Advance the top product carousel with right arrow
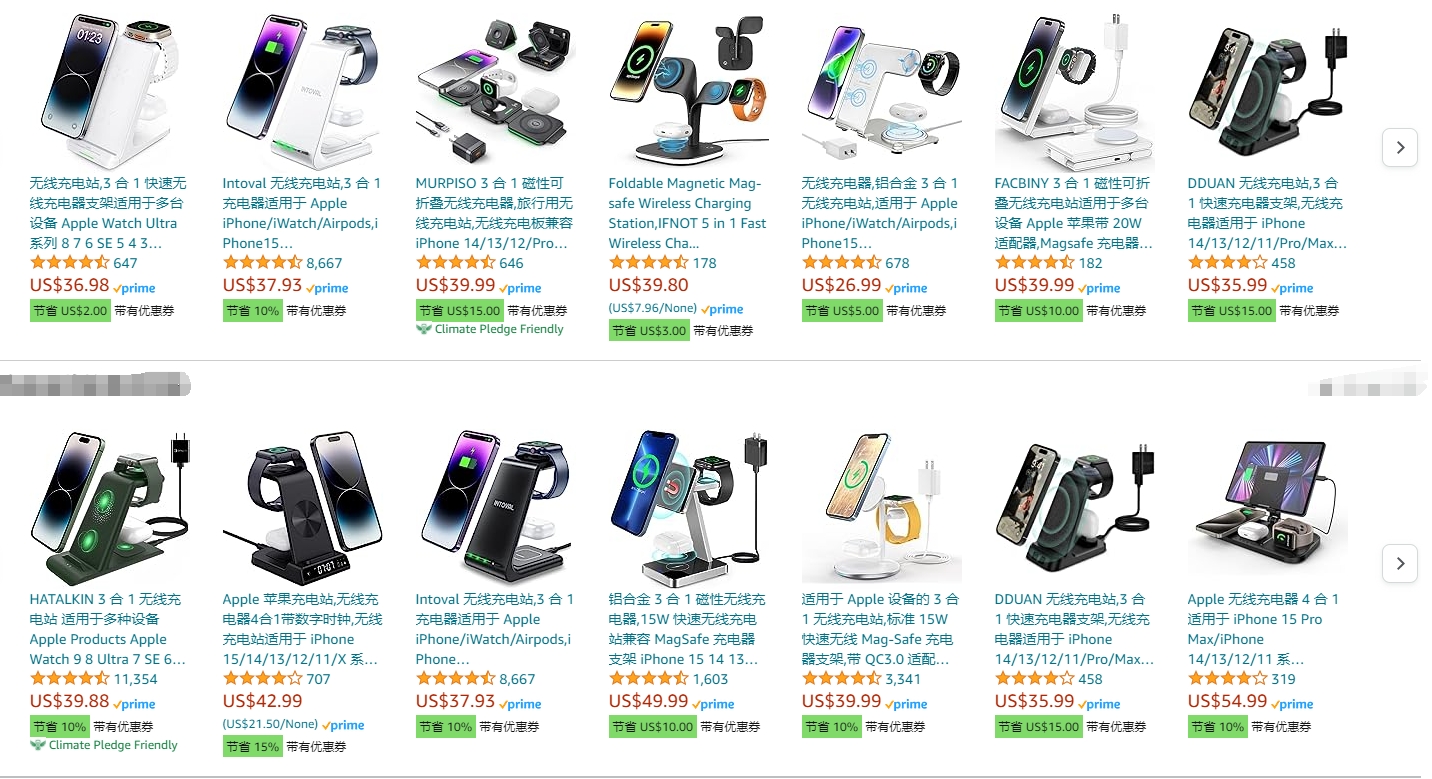Viewport: 1432px width, 779px height. click(x=1399, y=147)
